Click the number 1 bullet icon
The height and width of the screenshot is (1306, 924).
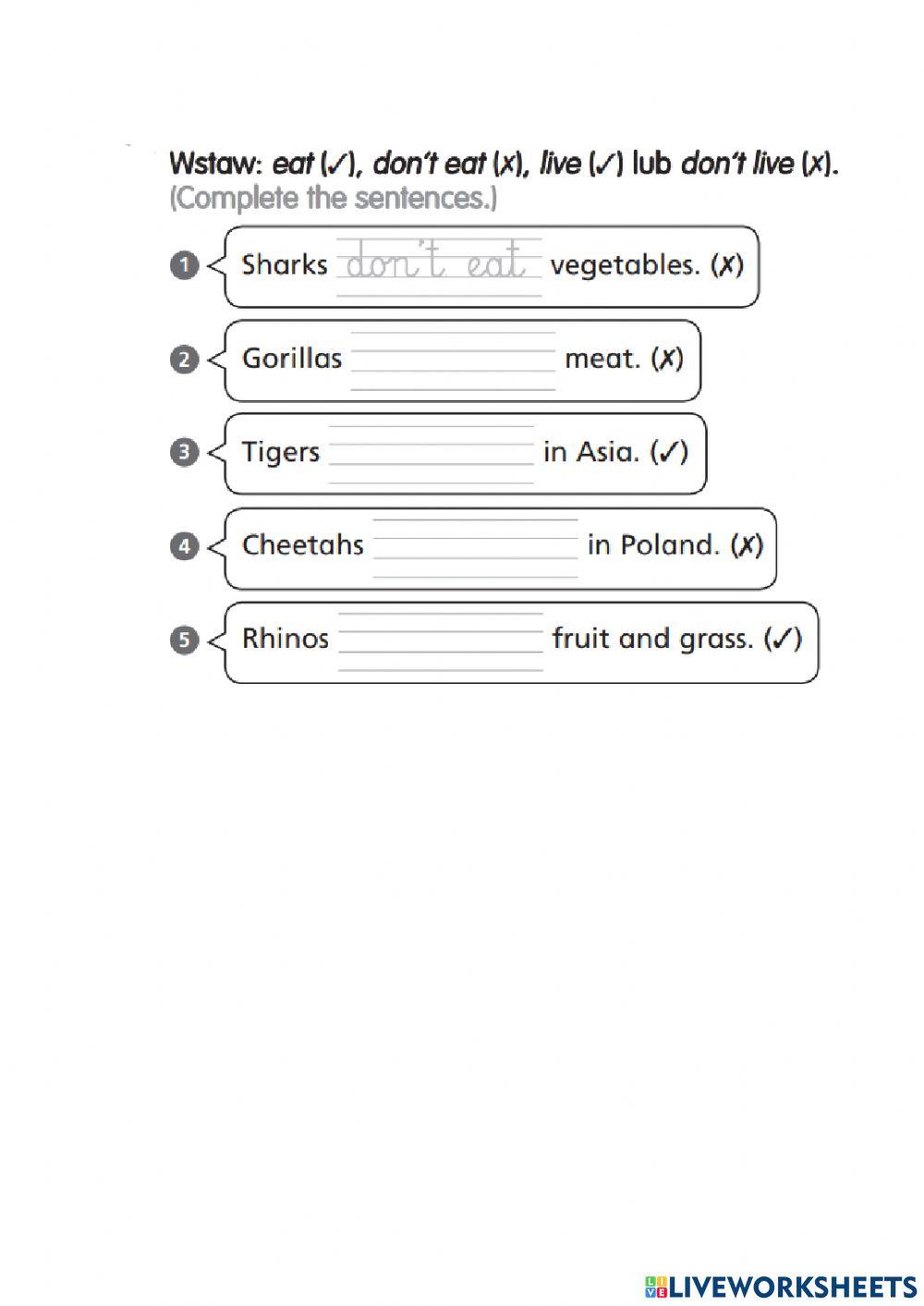(x=184, y=266)
